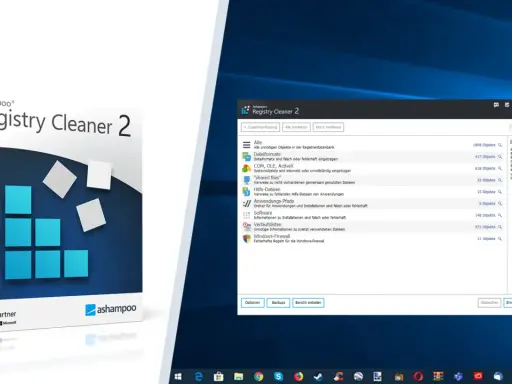
Task: Open Microsoft Store from the taskbar
Action: 218,377
